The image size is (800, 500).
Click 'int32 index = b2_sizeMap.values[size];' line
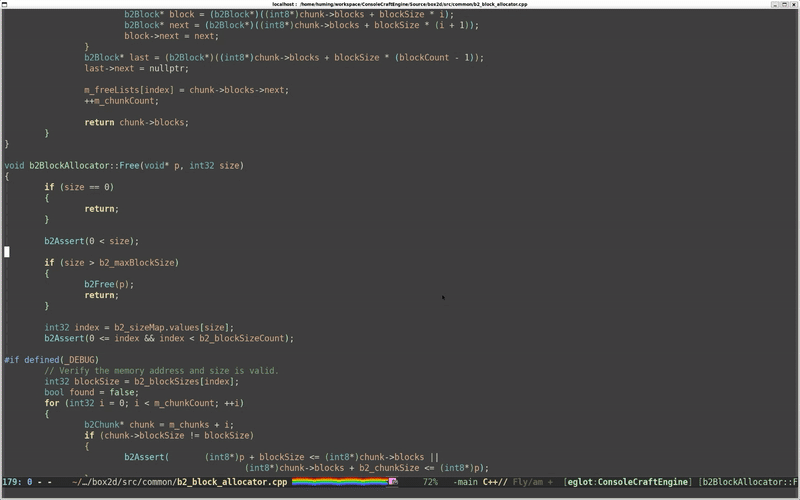click(x=139, y=327)
